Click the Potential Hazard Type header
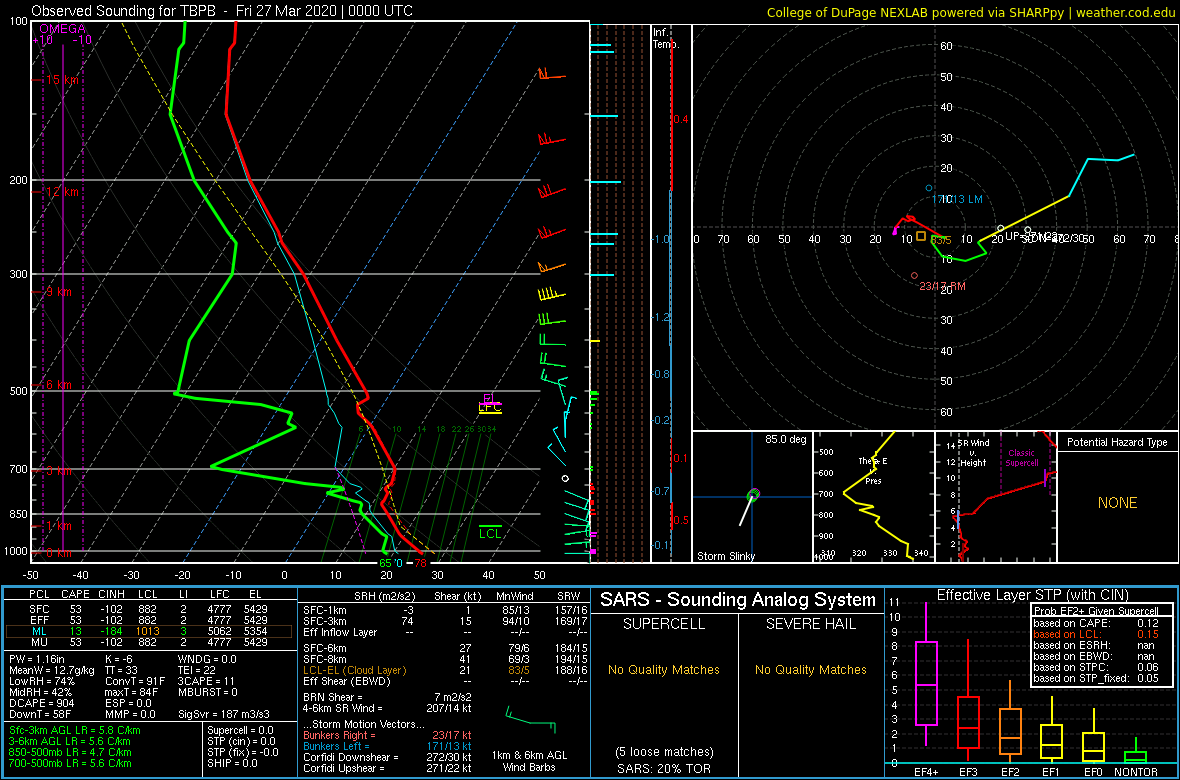The height and width of the screenshot is (780, 1180). coord(1118,443)
